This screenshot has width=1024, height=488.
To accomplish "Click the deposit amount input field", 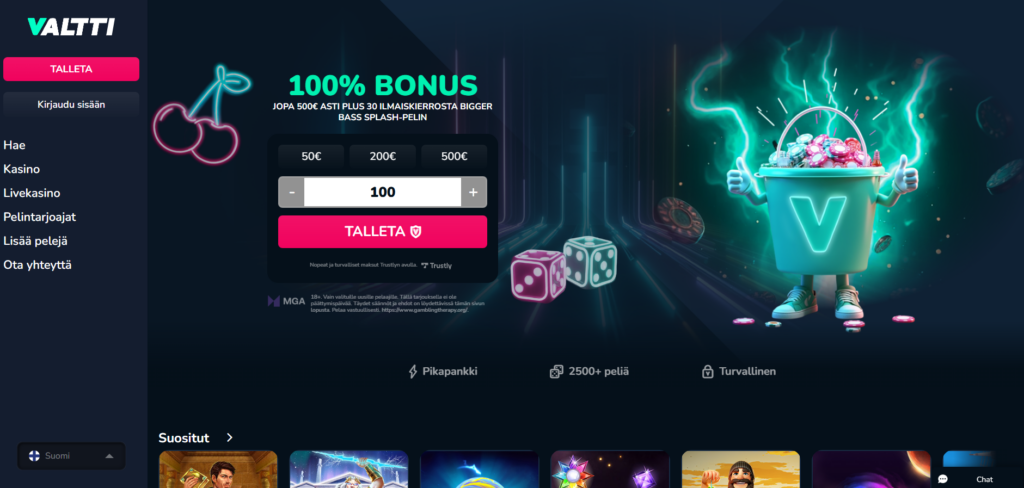I will 383,192.
